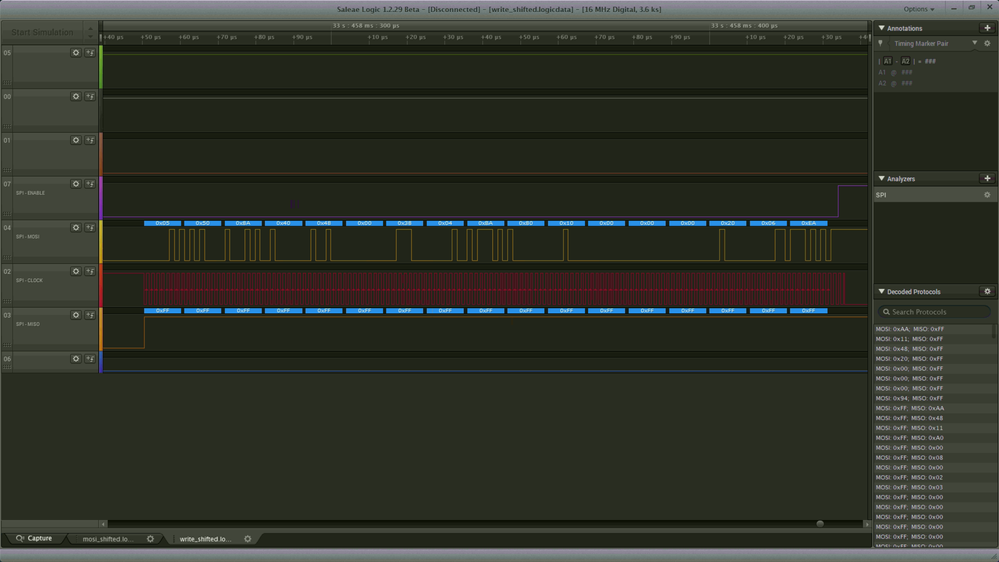
Task: Add a new annotation with plus icon
Action: click(987, 28)
